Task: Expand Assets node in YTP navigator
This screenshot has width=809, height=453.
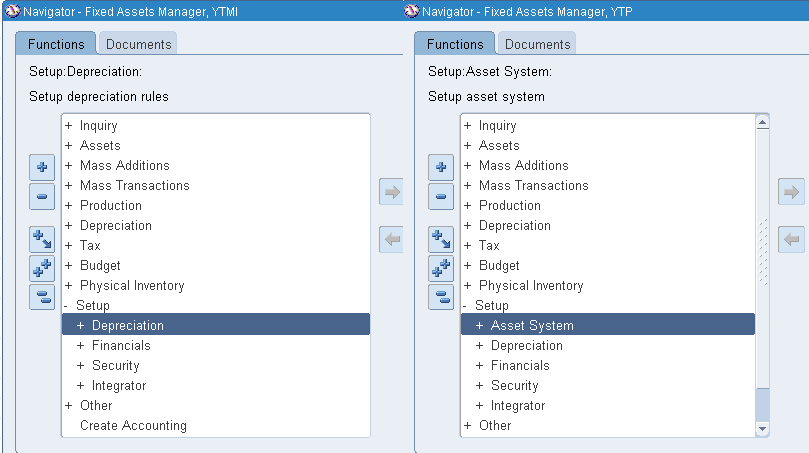Action: tap(467, 145)
